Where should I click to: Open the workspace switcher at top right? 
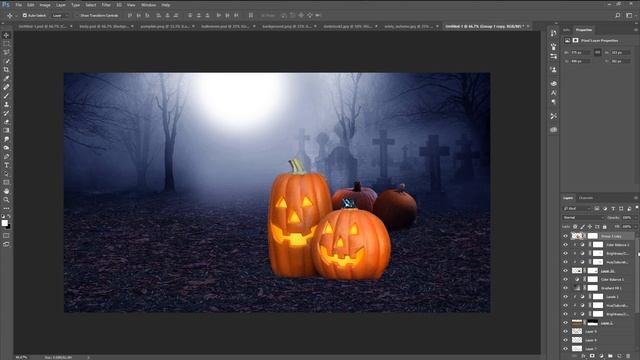click(x=629, y=16)
